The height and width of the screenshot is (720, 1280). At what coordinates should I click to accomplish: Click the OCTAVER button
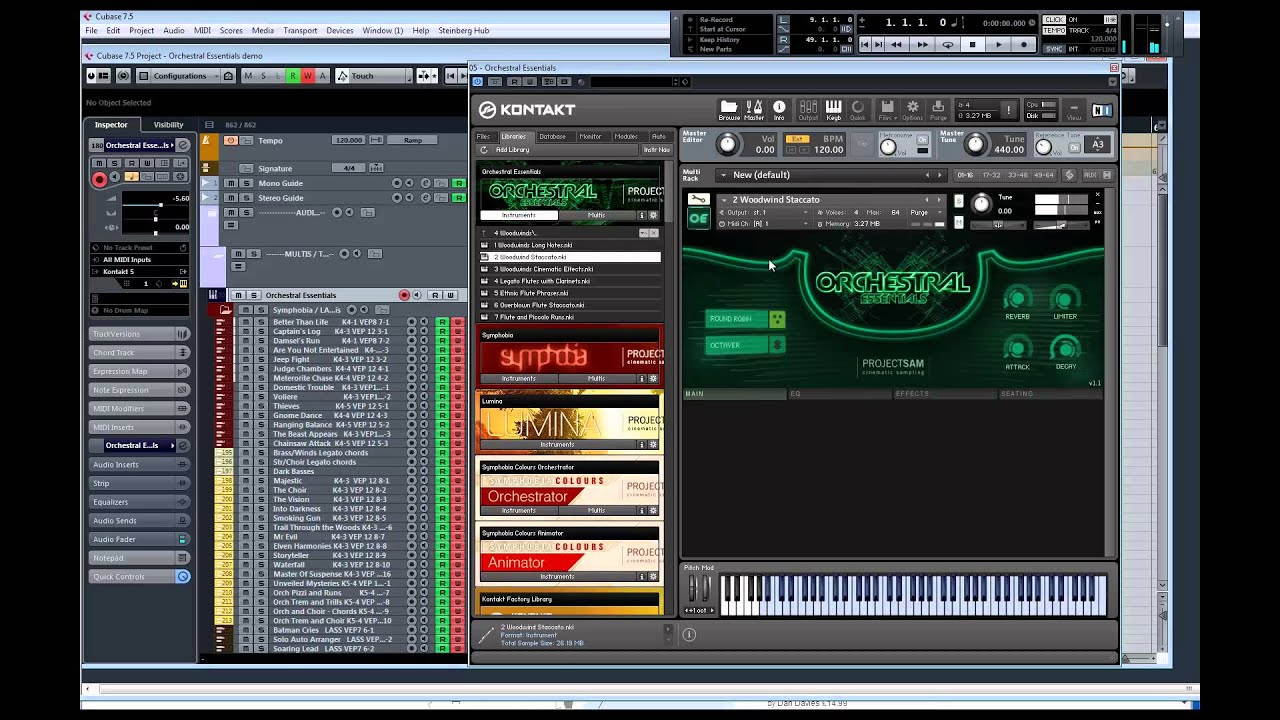746,345
